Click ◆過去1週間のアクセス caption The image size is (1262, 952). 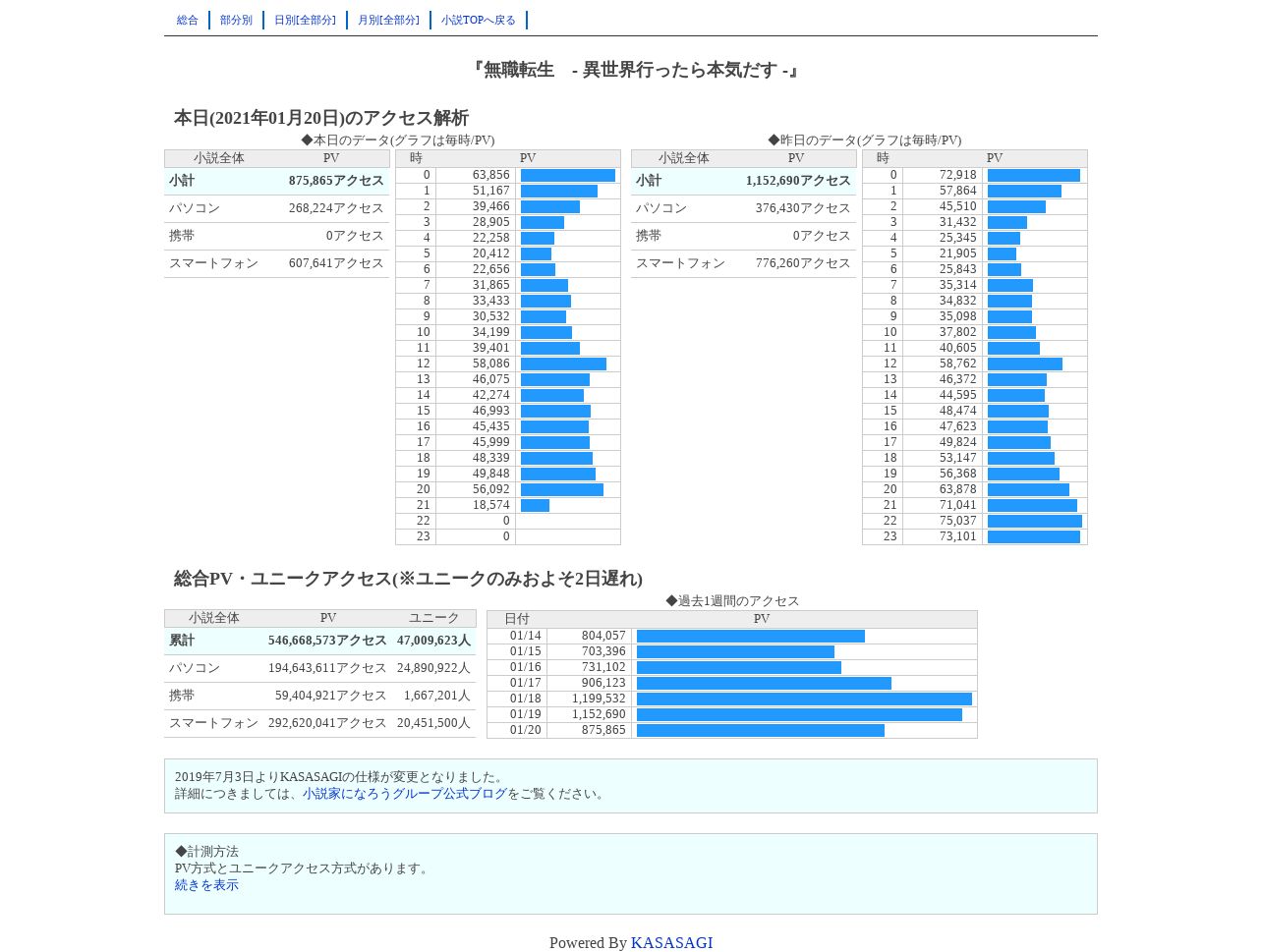click(732, 601)
